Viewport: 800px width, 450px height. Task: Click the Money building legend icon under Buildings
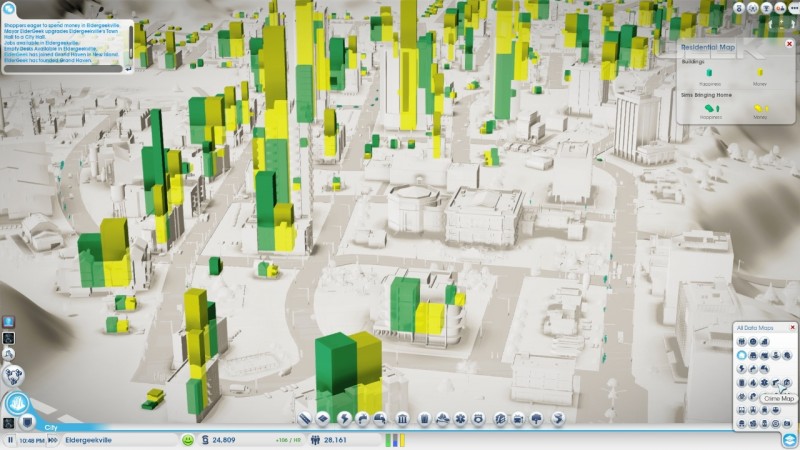pos(760,73)
